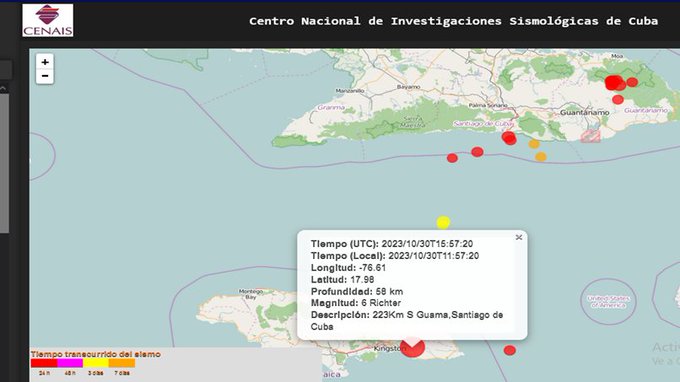Select the large red marker near Kingston
680x382 pixels.
[412, 347]
